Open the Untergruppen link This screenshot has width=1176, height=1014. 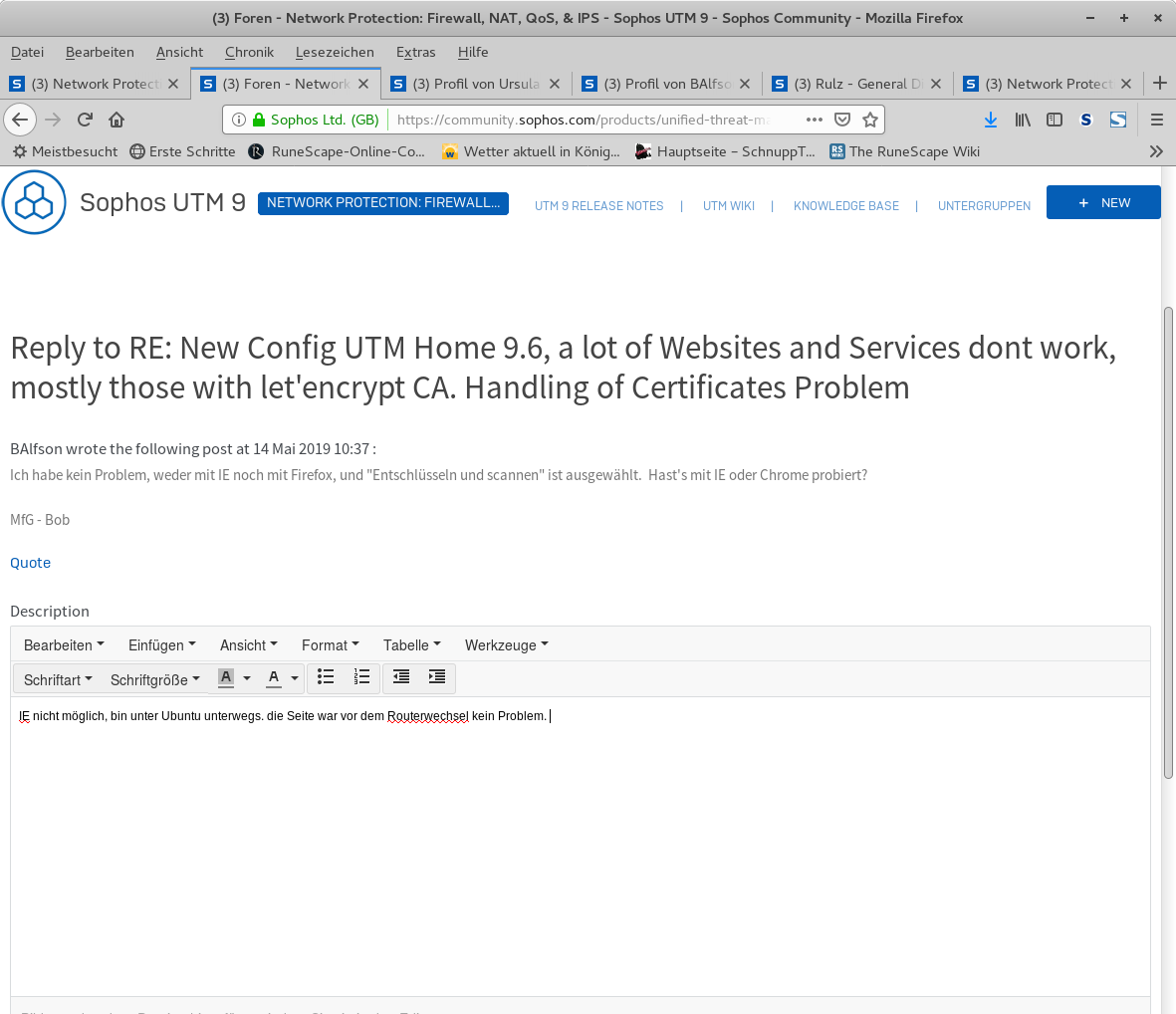point(984,205)
